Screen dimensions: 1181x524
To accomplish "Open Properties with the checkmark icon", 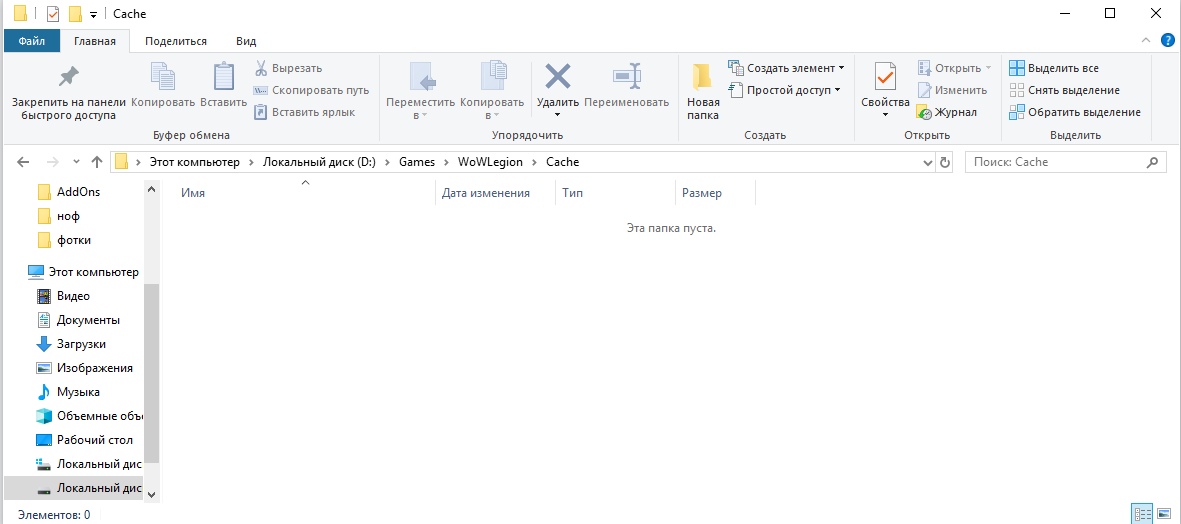I will click(x=885, y=78).
